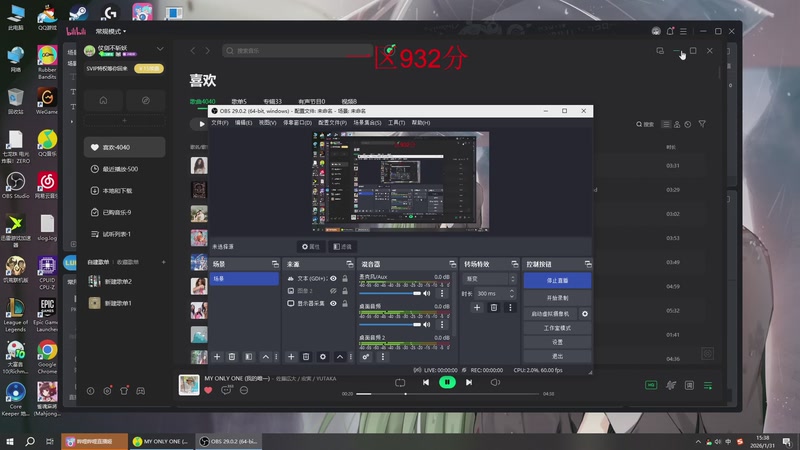Open discover compass icon in QQ Music sidebar
This screenshot has width=800, height=450.
145,101
